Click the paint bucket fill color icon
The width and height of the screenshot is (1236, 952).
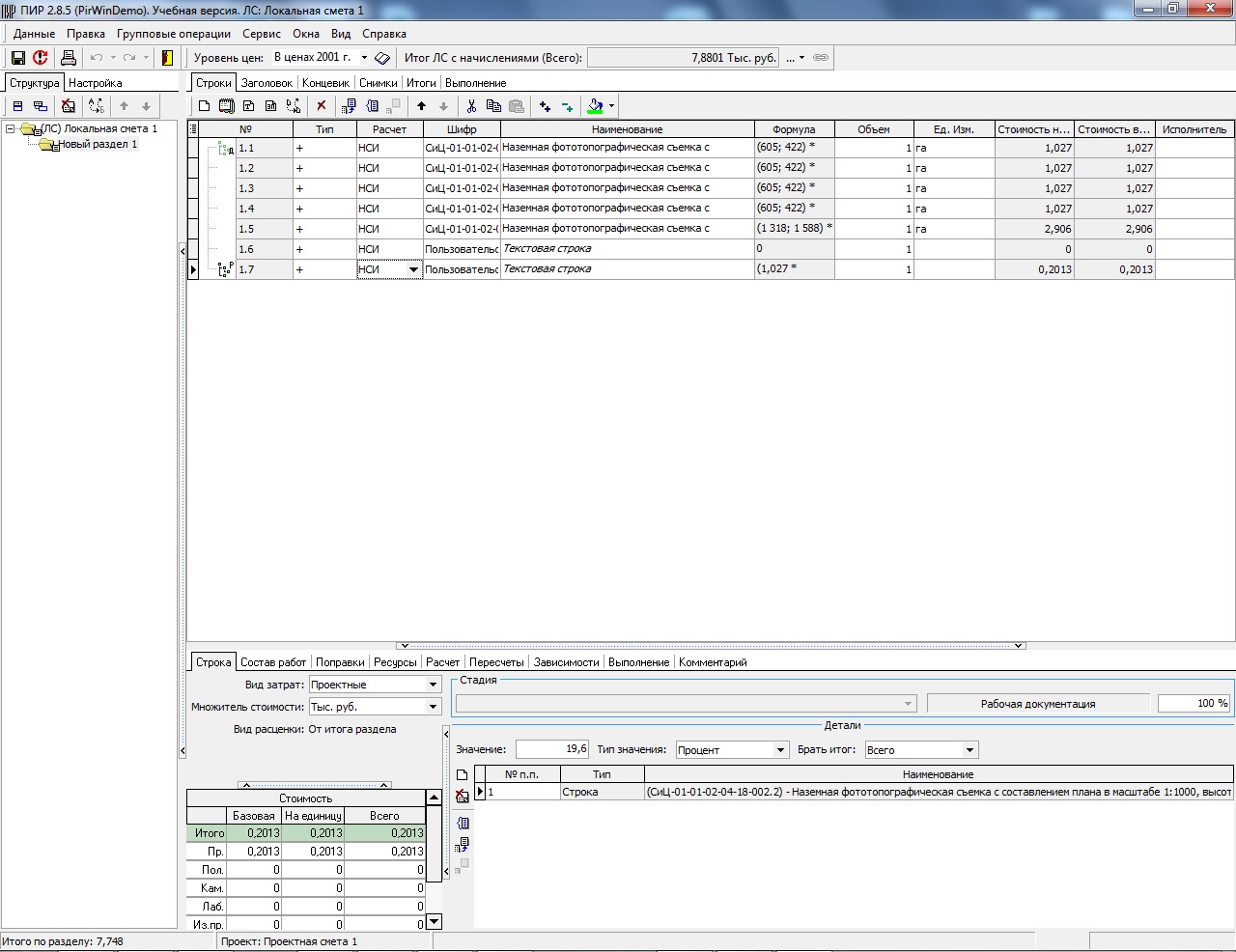pyautogui.click(x=596, y=106)
